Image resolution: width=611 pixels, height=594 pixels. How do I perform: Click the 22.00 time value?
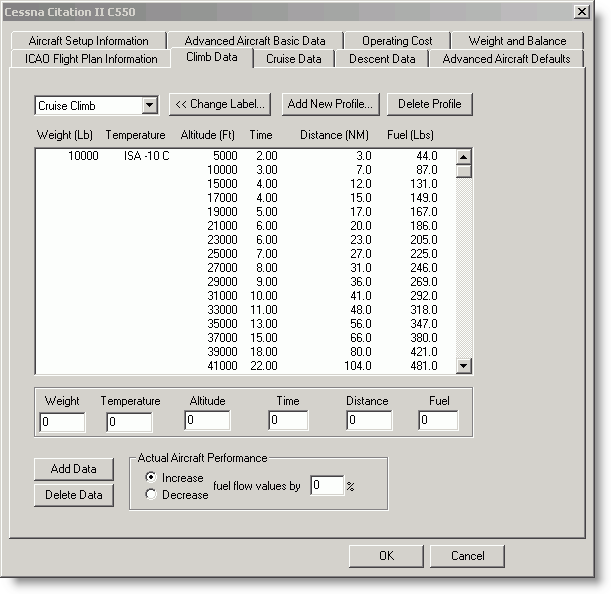click(x=264, y=366)
